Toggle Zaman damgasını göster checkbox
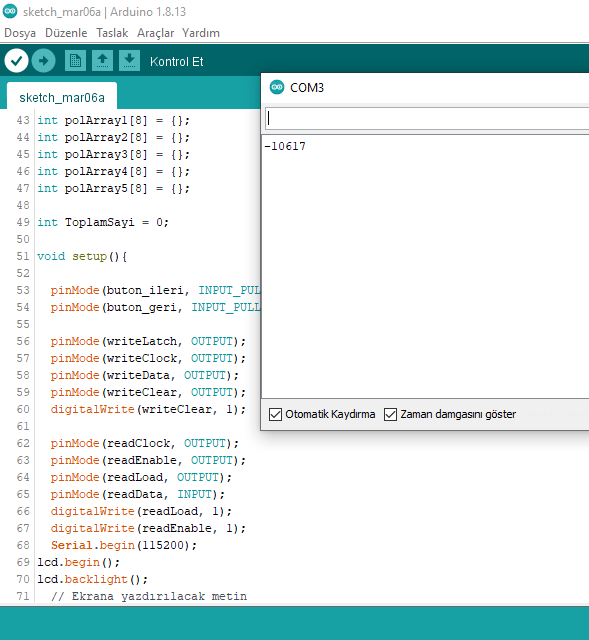 [391, 414]
